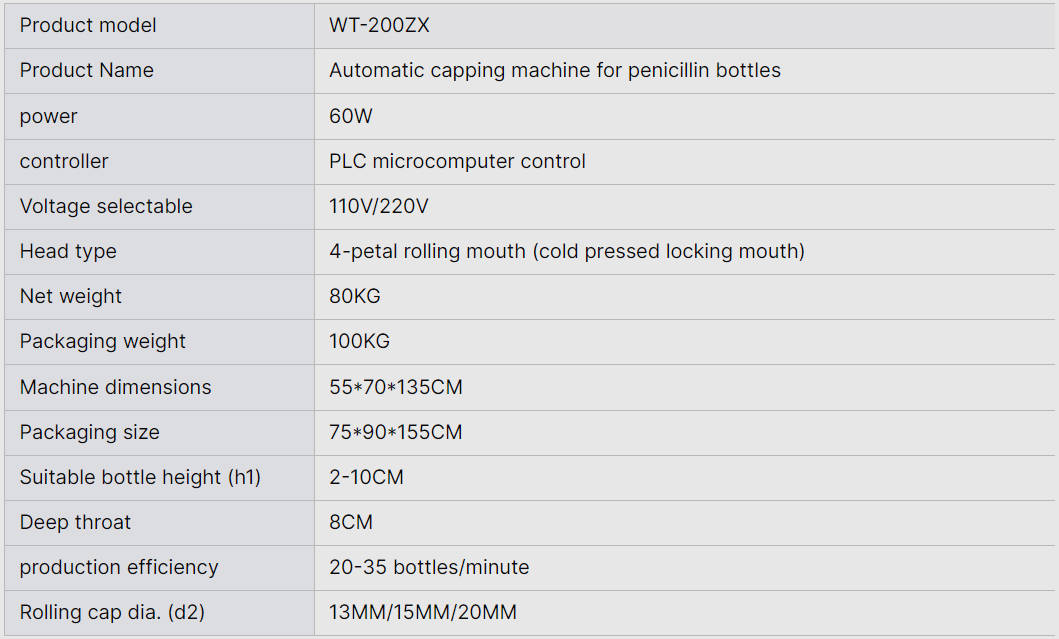Select the 2-10CM bottle height value
1059x639 pixels.
tap(366, 477)
